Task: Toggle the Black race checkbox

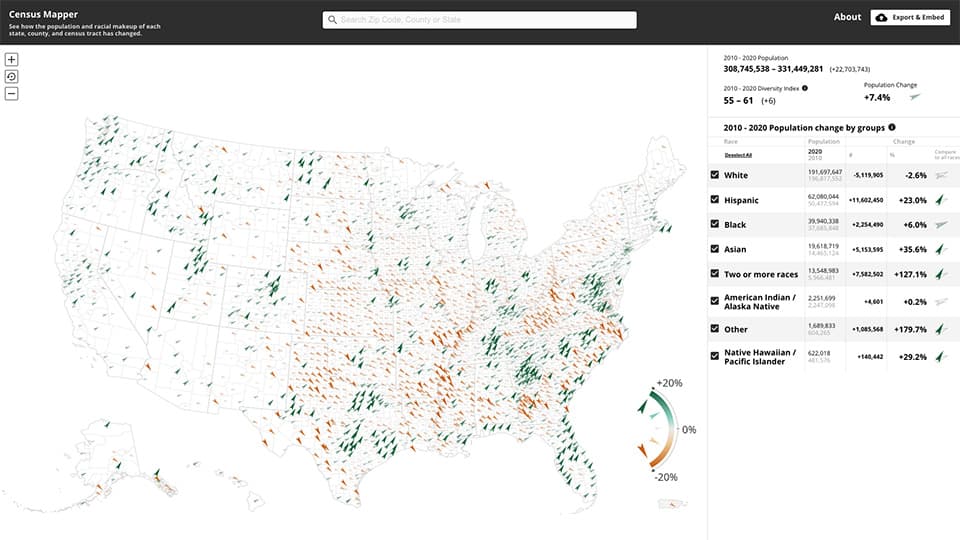Action: coord(714,224)
